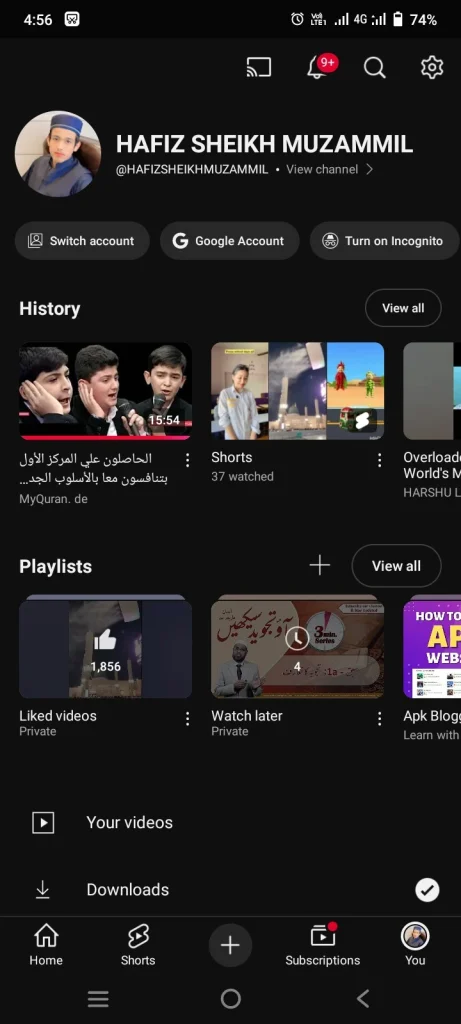Open options menu for Shorts history item
Screen dimensions: 461x1024
click(379, 460)
